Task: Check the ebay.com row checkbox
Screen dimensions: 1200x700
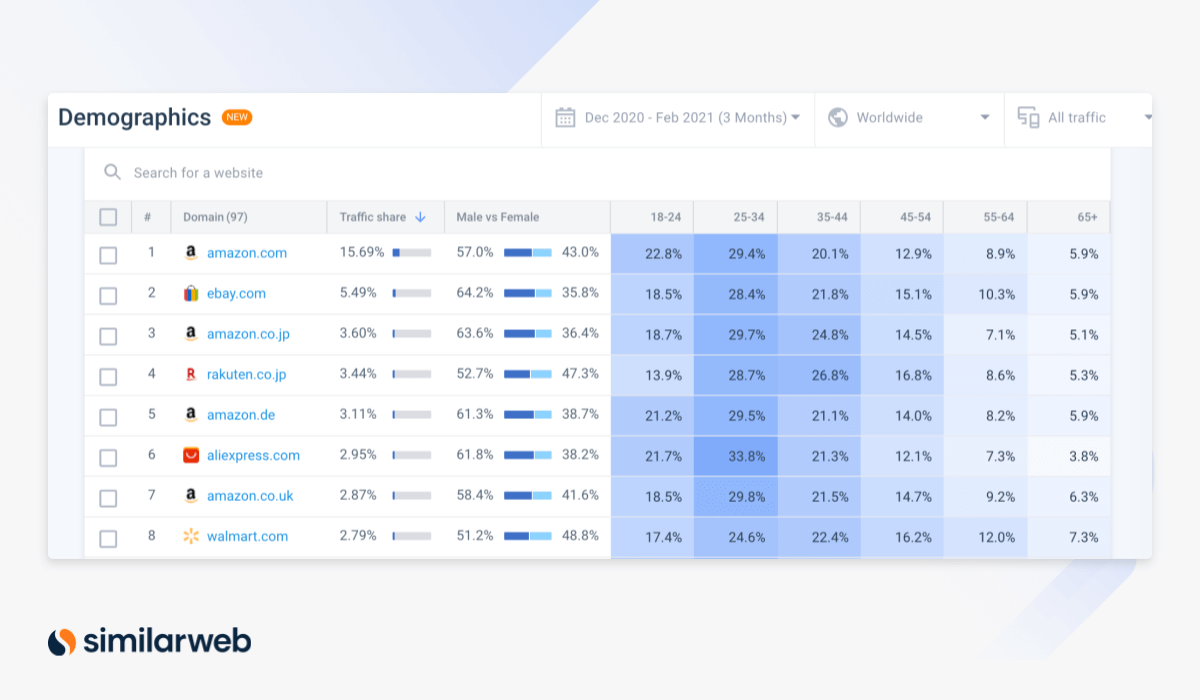Action: (108, 296)
